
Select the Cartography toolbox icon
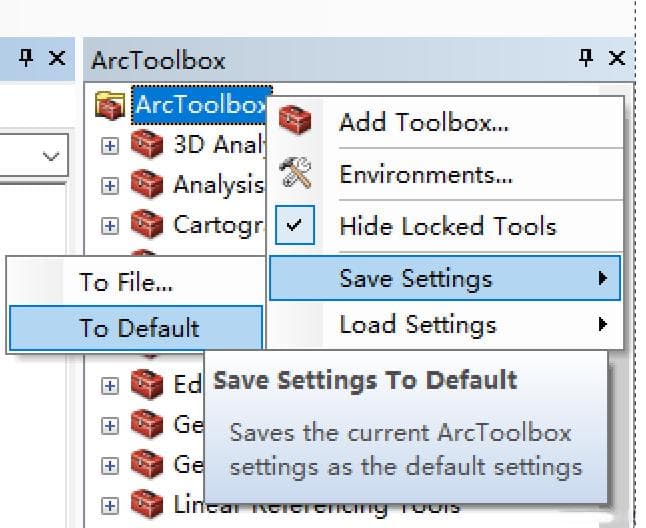click(x=147, y=224)
